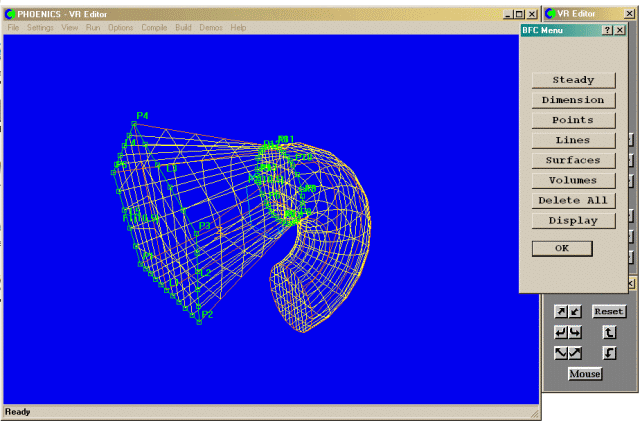Image resolution: width=640 pixels, height=425 pixels.
Task: Click the left-turning return arrow icon
Action: point(561,332)
